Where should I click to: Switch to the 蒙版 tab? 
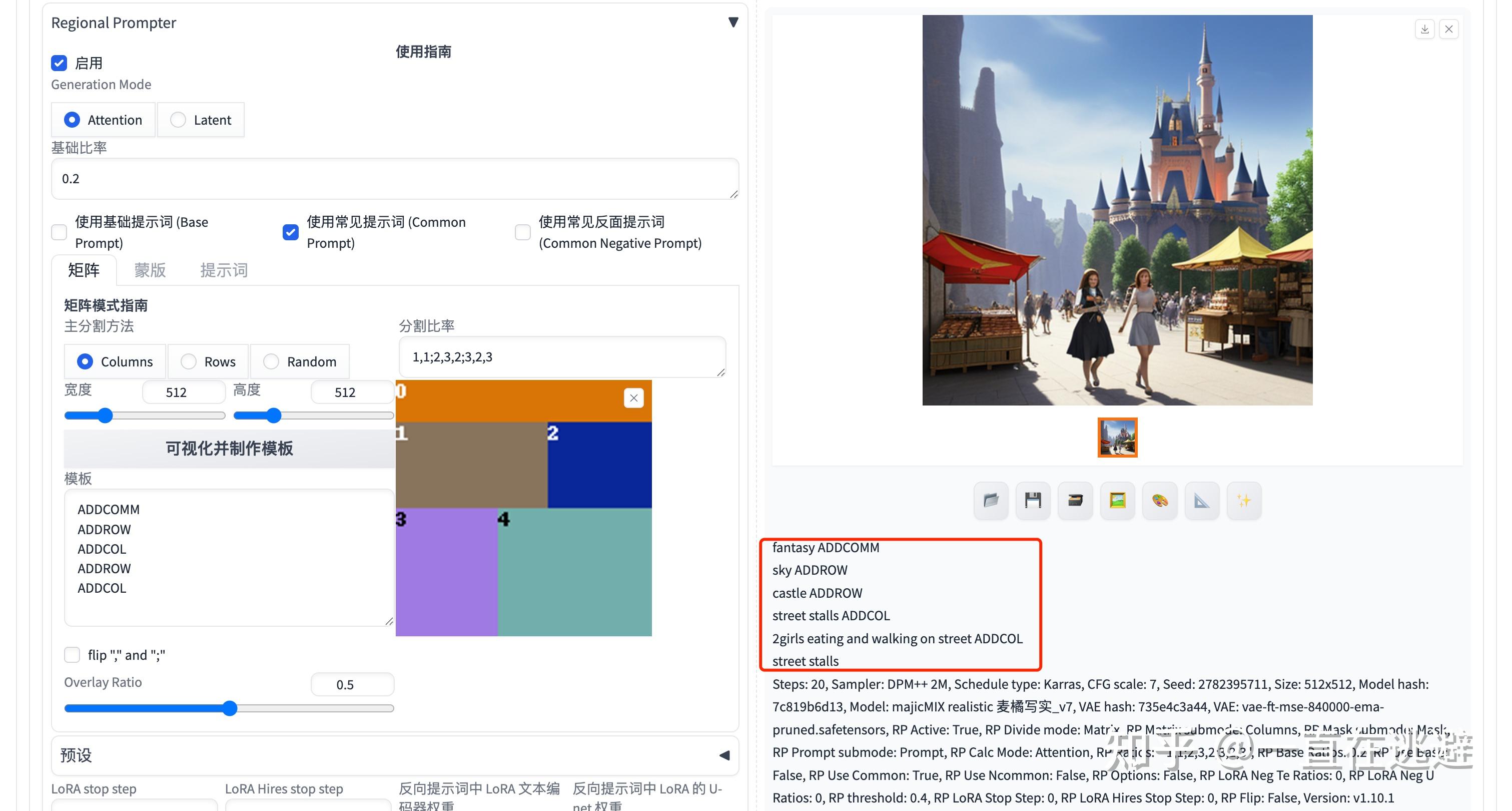click(x=149, y=270)
